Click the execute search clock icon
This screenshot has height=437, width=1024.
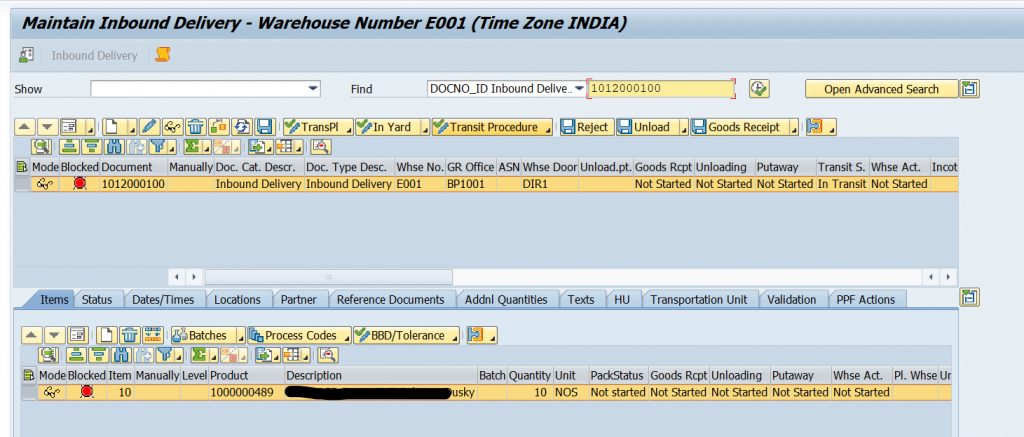pos(759,89)
